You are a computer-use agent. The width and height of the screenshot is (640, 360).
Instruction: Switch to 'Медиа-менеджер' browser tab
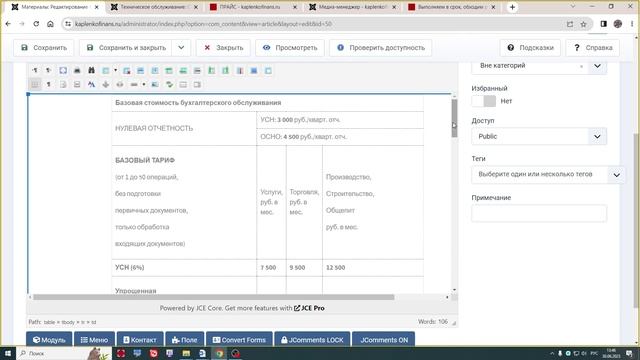pos(352,7)
